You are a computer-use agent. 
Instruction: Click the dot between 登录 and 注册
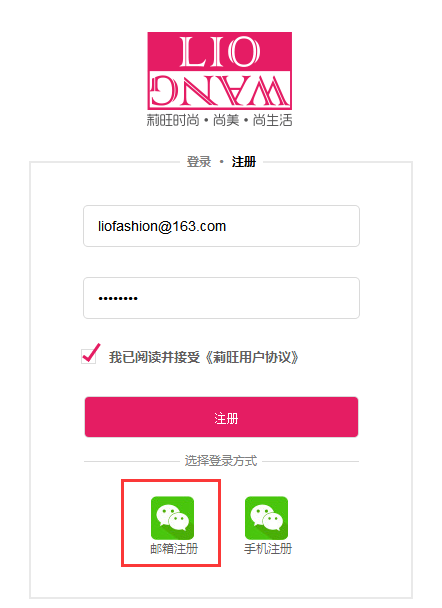[x=222, y=162]
